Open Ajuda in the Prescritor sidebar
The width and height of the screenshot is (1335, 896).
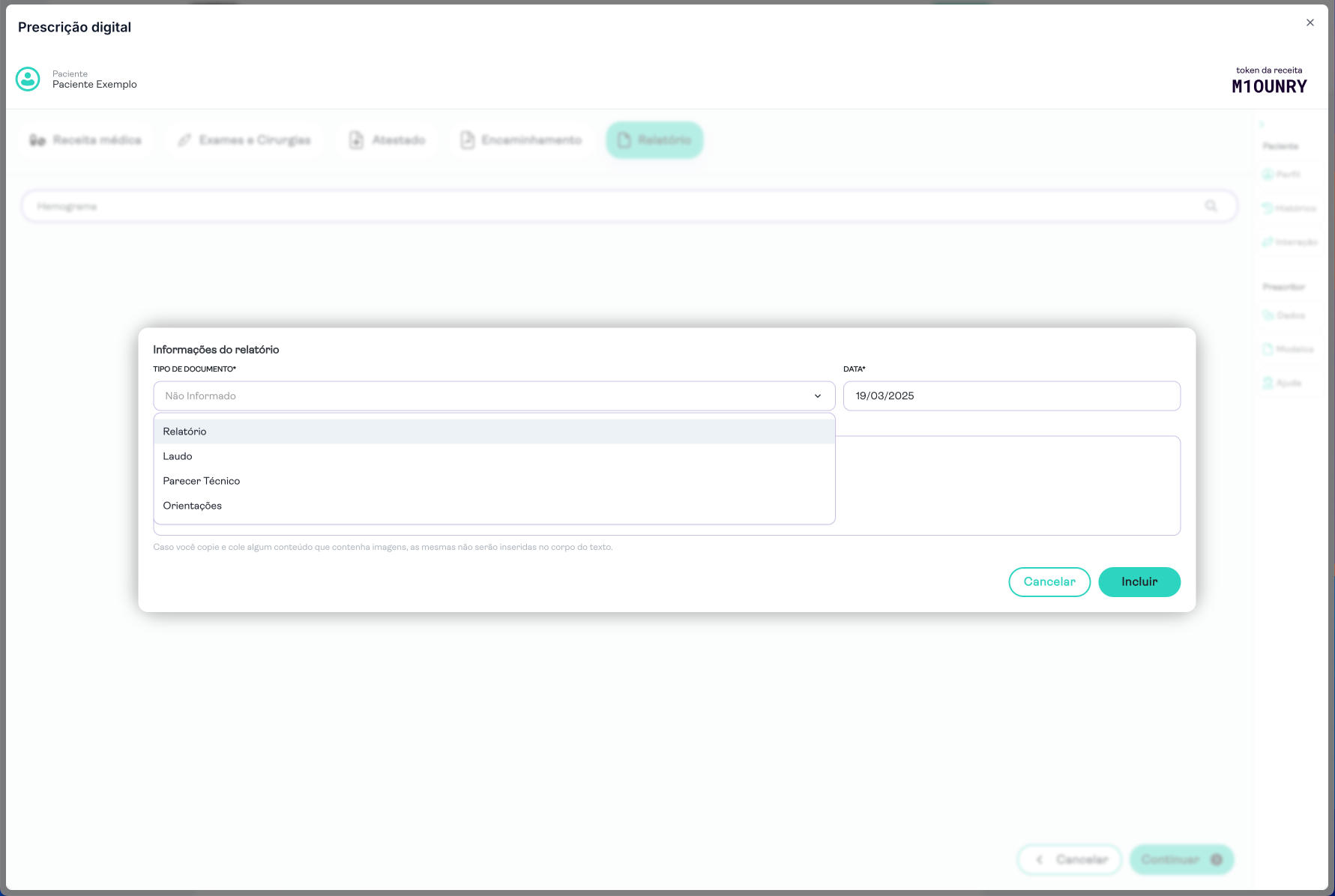tap(1283, 383)
